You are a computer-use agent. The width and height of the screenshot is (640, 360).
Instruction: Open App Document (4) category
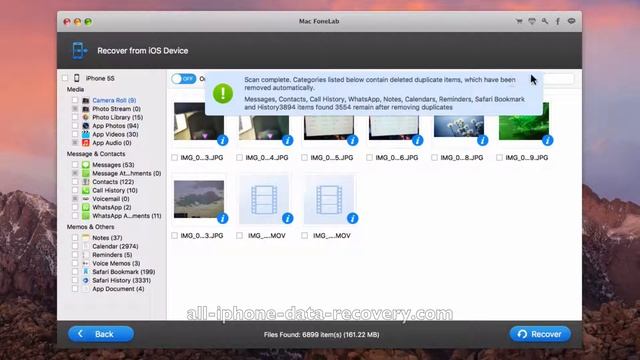pyautogui.click(x=118, y=289)
